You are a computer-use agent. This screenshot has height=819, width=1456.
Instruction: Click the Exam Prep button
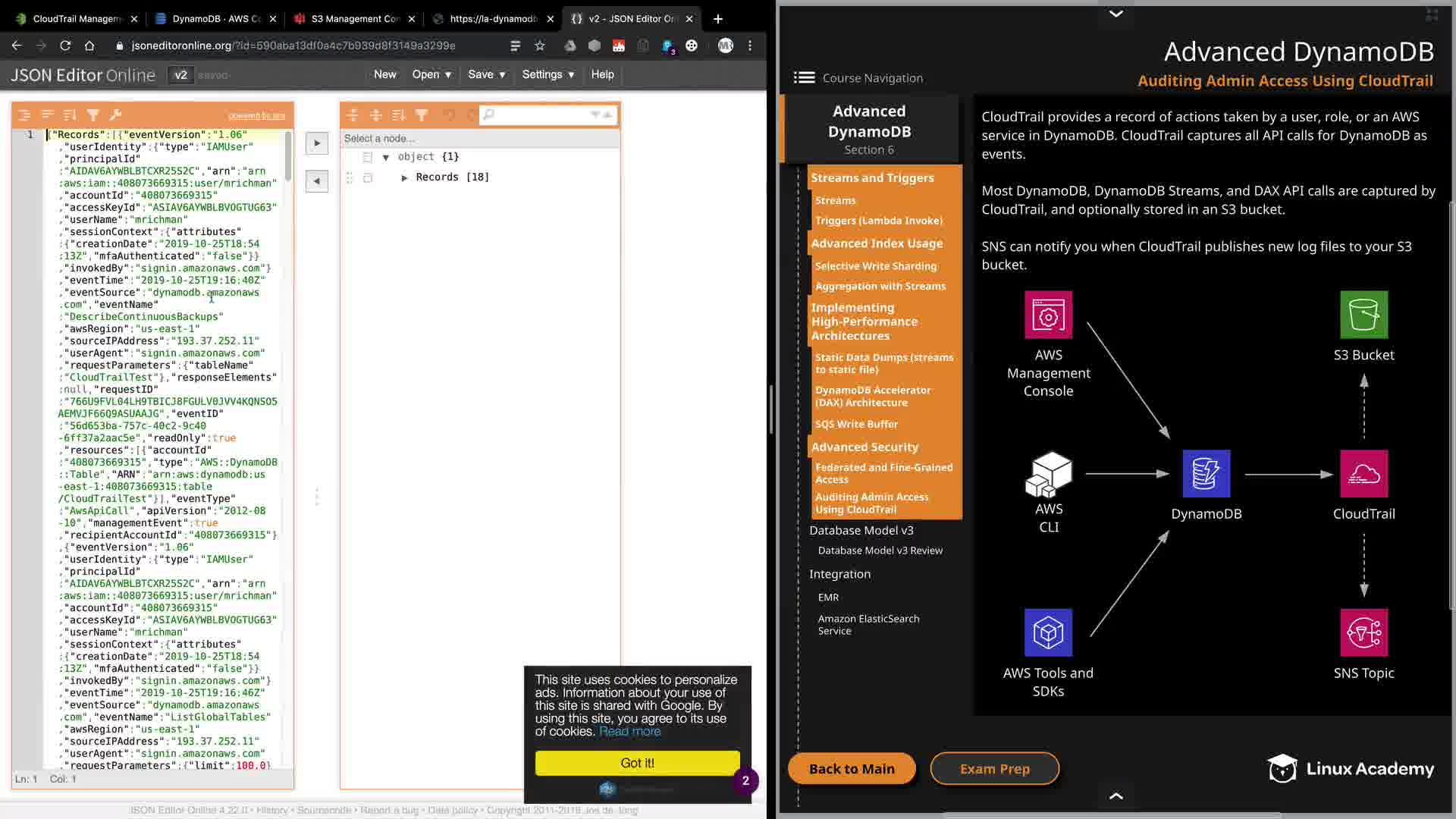994,769
